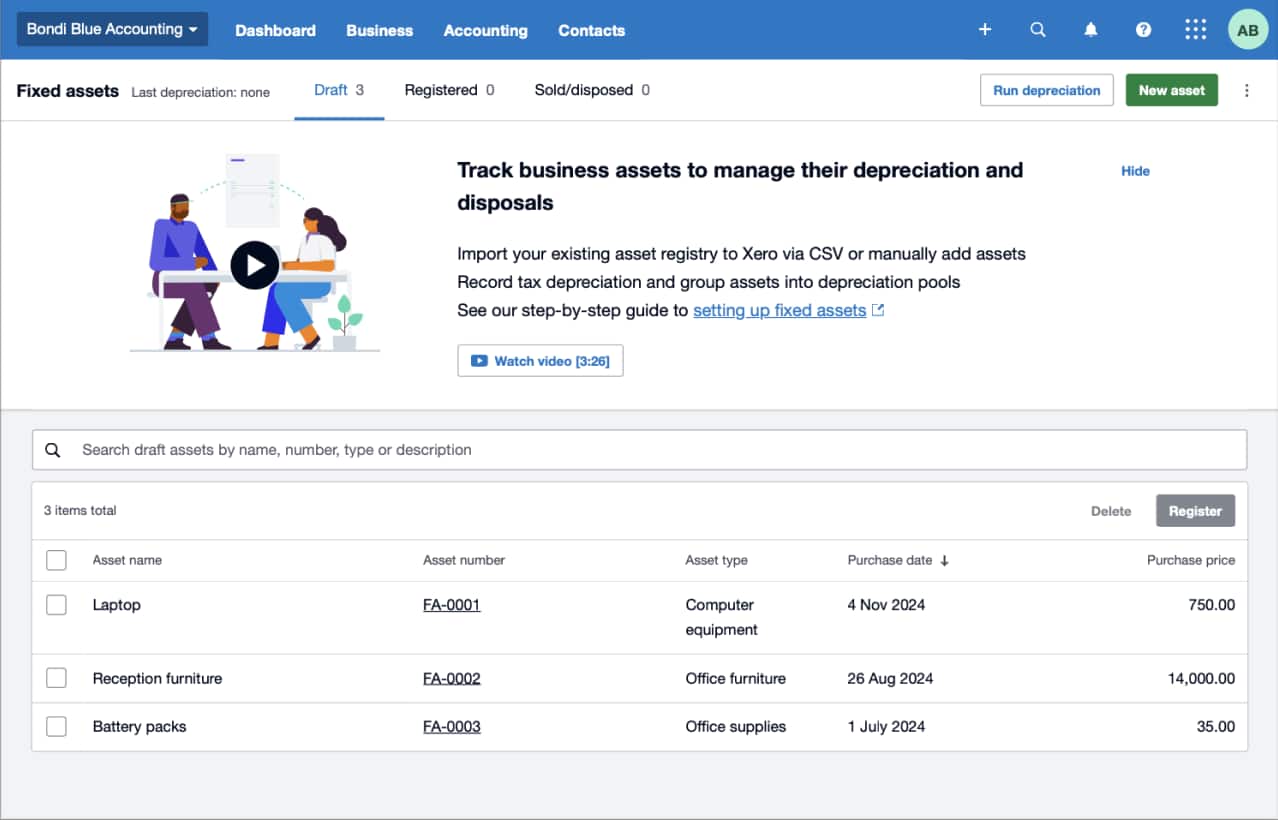Switch to the Registered tab

[x=449, y=90]
